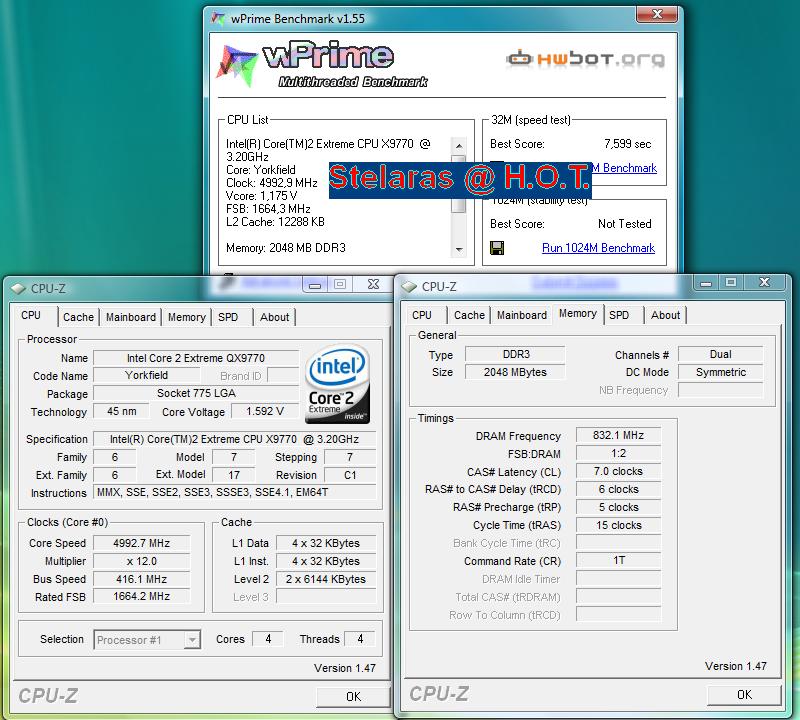
Task: Click the Rated FSB value '1664.2 MHz'
Action: 141,597
